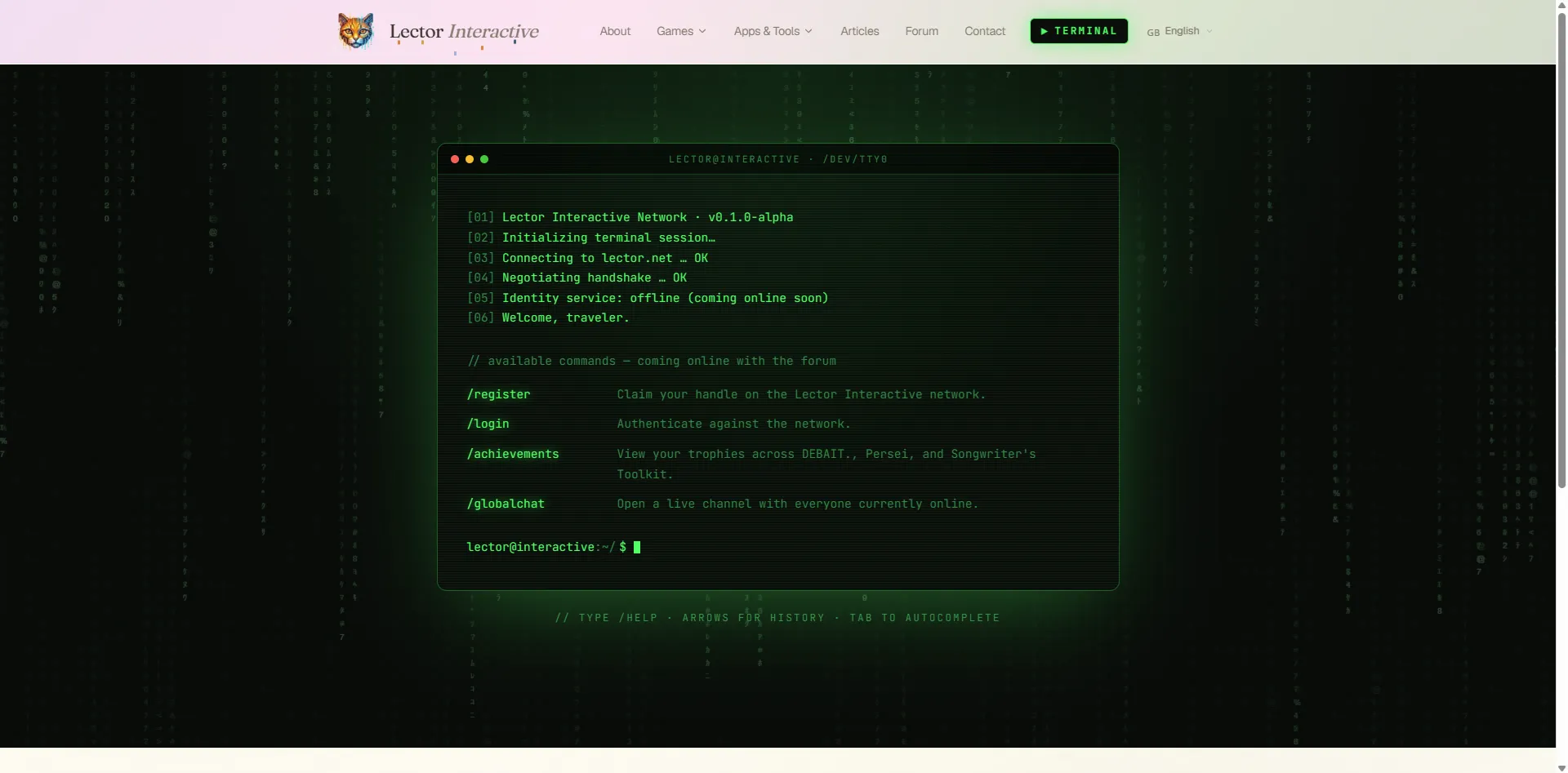1568x773 pixels.
Task: Go to the Articles page
Action: click(x=859, y=31)
